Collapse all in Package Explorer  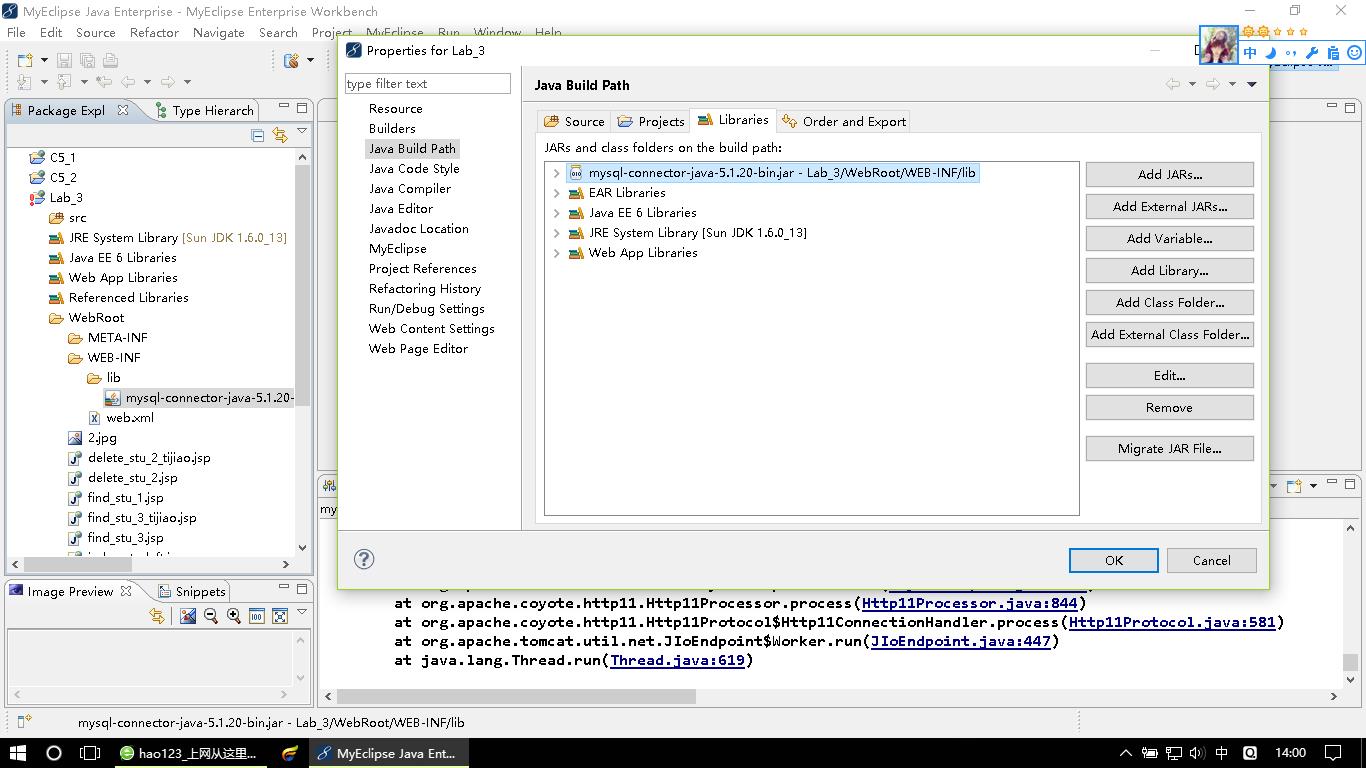coord(257,135)
